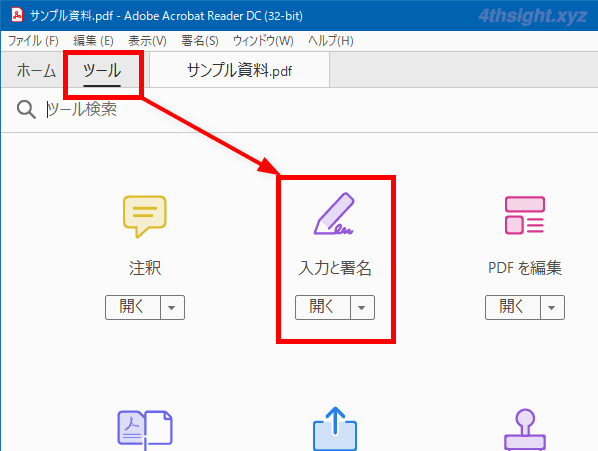Open the PDF を編集 tool with 開く button

tap(513, 307)
